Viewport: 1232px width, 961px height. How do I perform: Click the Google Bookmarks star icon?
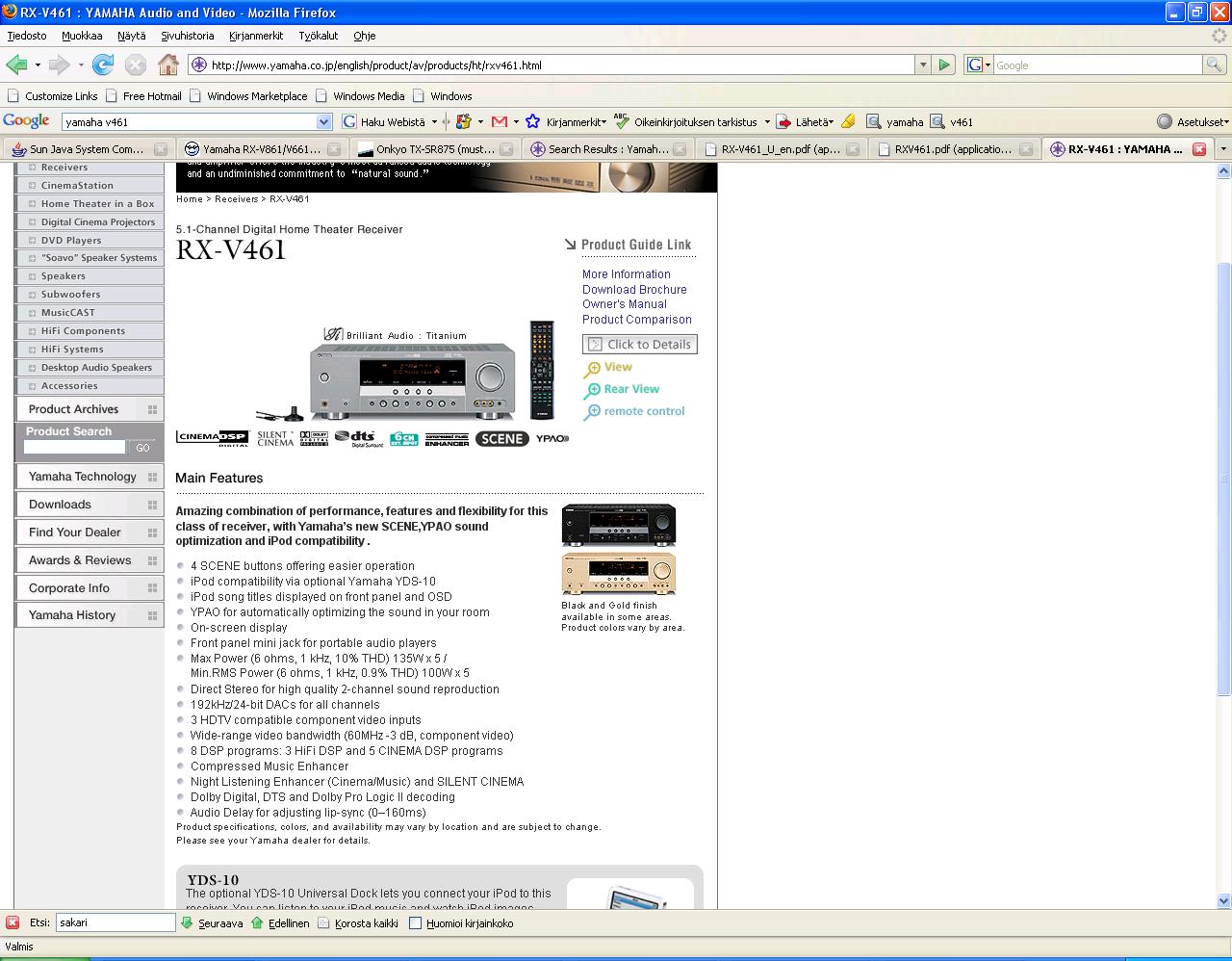(x=533, y=121)
